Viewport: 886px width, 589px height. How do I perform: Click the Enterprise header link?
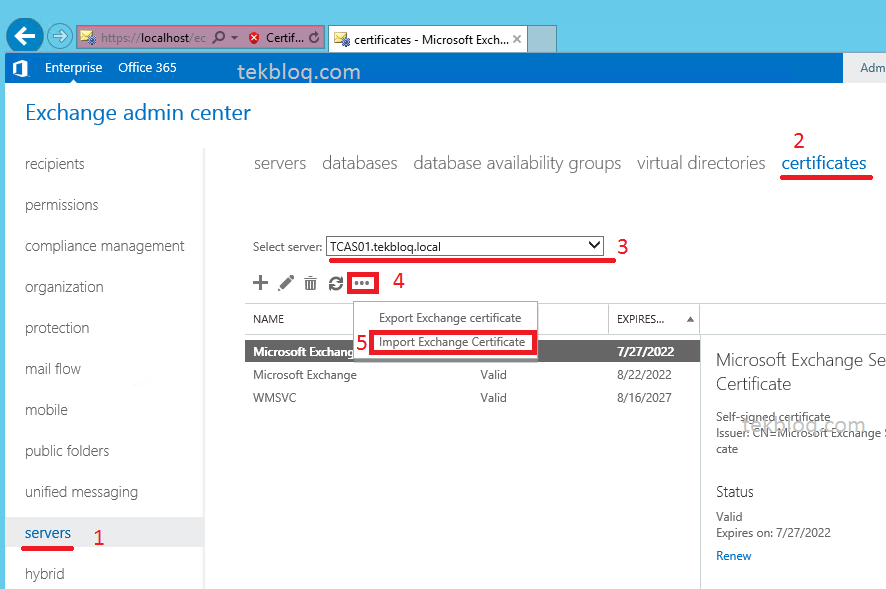(x=73, y=68)
